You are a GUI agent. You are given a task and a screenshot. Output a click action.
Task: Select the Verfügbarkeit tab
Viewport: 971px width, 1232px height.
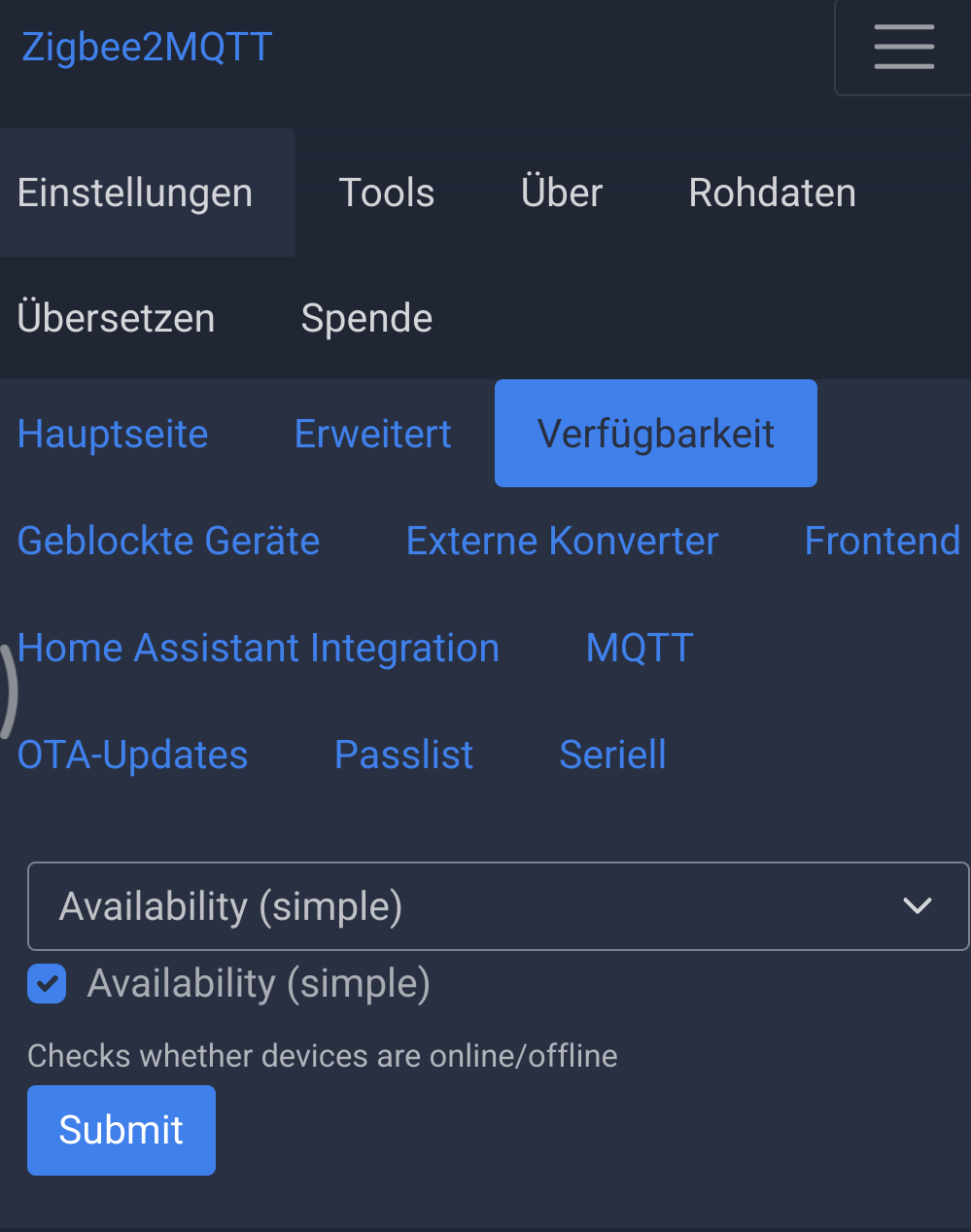click(655, 434)
